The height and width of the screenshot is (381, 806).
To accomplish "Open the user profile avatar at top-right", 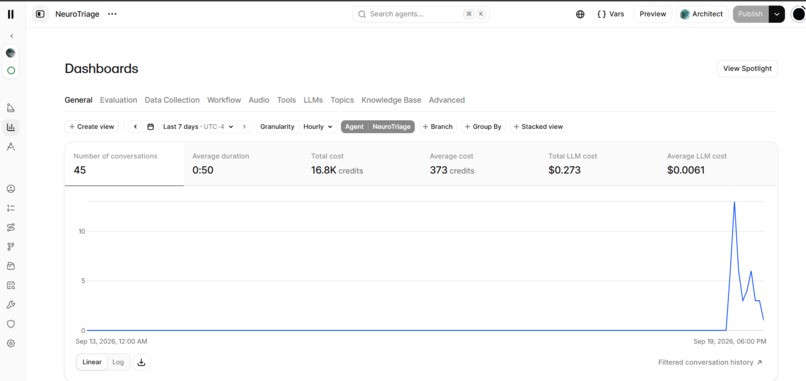I will [798, 14].
